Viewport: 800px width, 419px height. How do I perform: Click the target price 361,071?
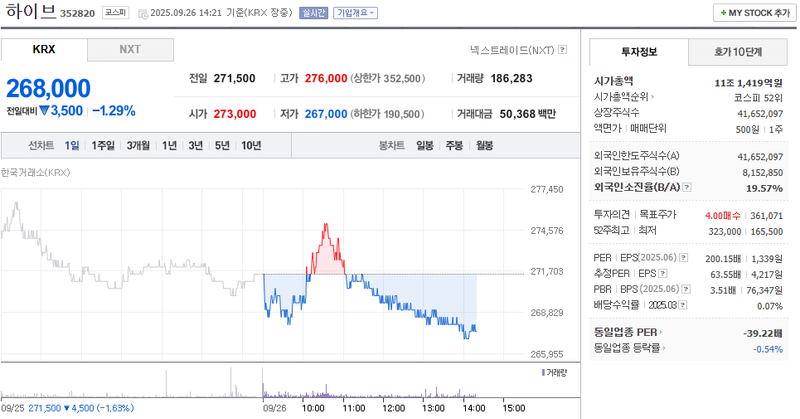pos(766,216)
